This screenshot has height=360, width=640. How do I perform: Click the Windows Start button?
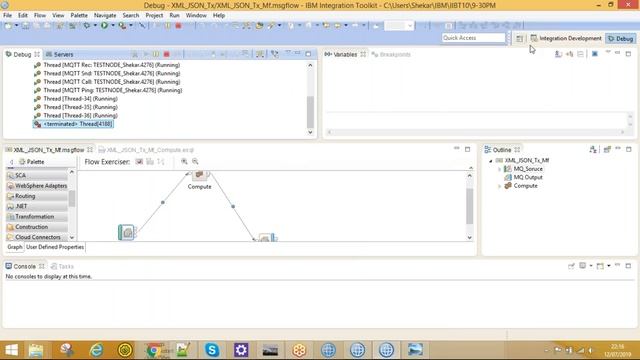point(11,350)
